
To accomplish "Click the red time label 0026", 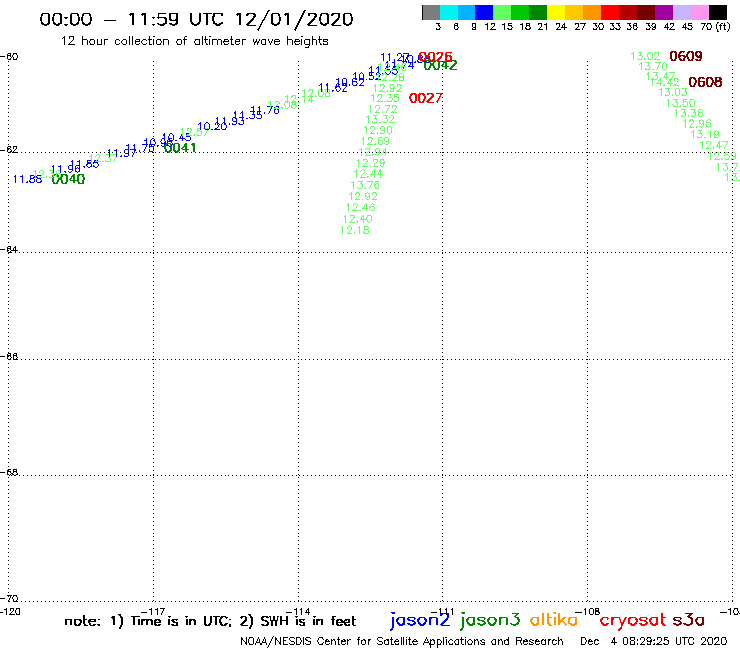I will point(436,57).
